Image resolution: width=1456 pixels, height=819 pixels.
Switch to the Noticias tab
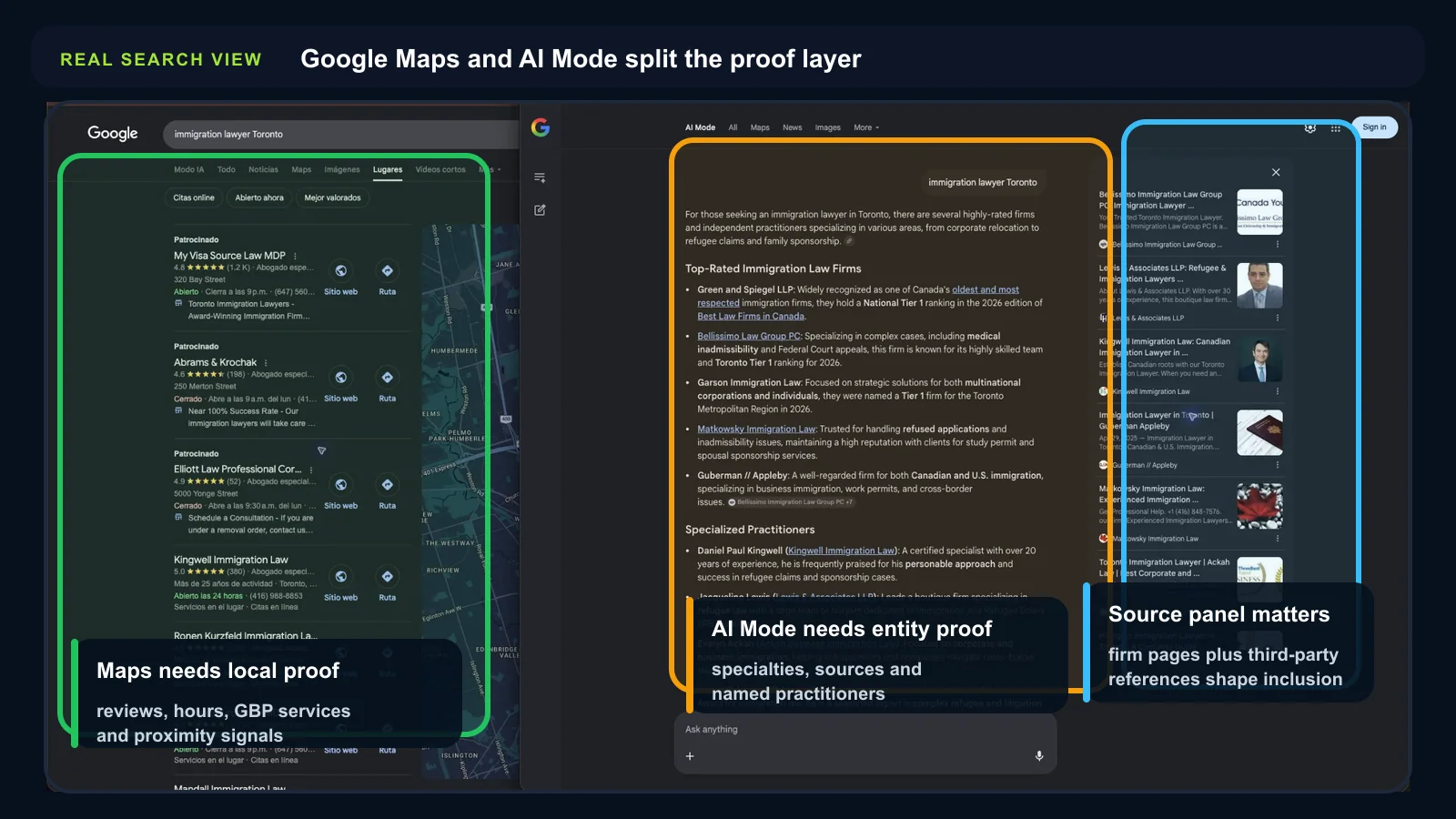point(264,170)
